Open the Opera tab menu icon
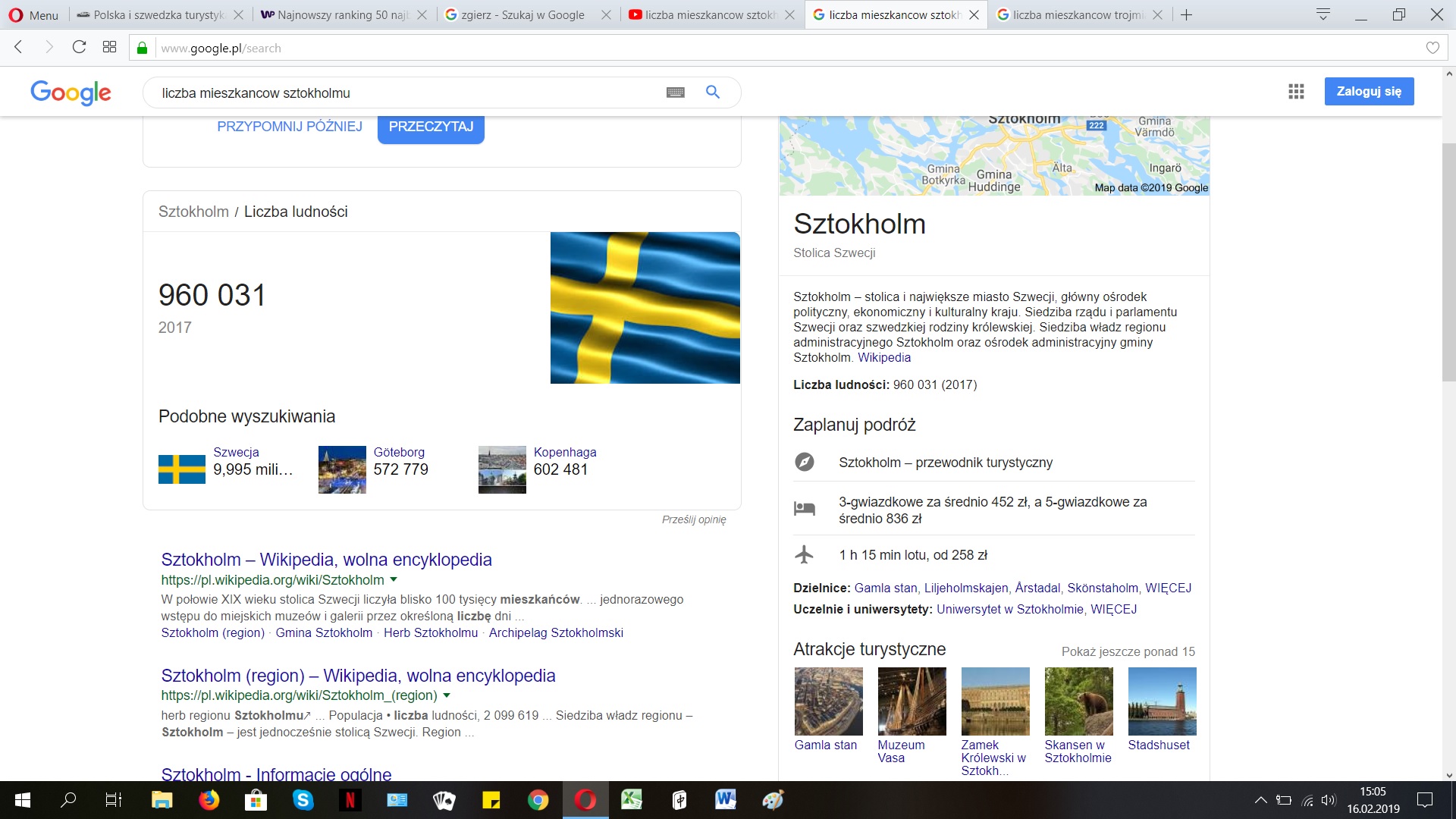The width and height of the screenshot is (1456, 819). point(1323,14)
